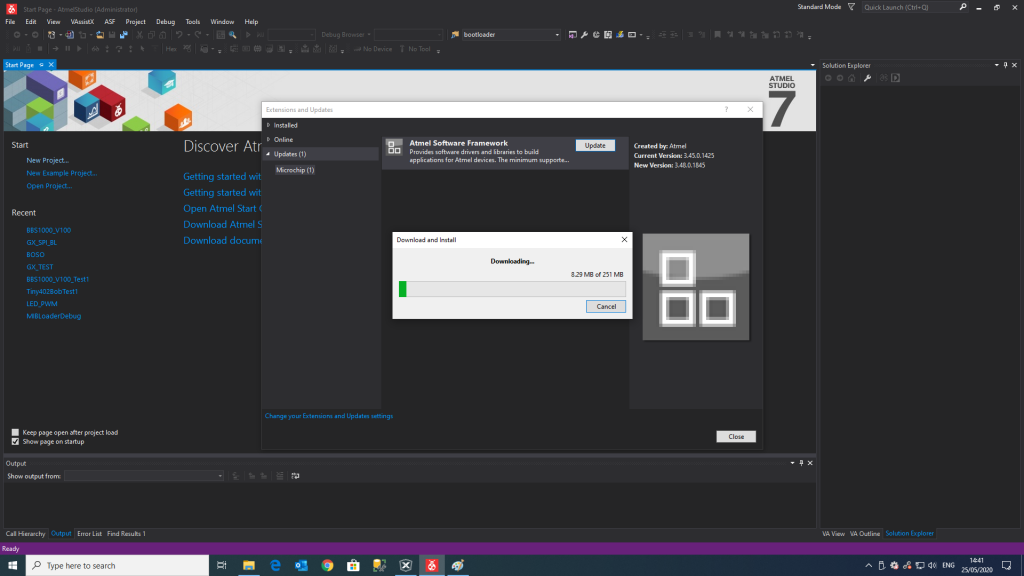Open recent project LED_PWM
Screen dimensions: 1024x576
coord(42,304)
